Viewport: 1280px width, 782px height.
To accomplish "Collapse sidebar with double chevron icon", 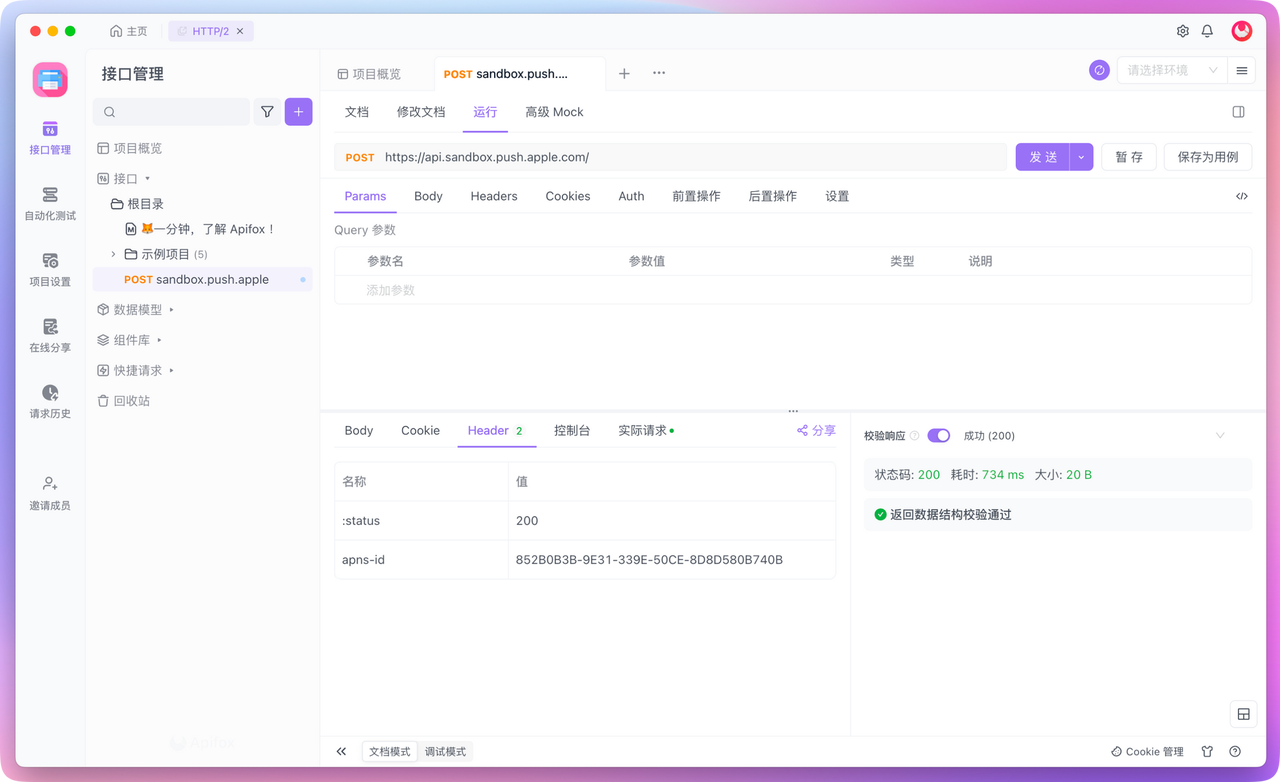I will pyautogui.click(x=341, y=751).
